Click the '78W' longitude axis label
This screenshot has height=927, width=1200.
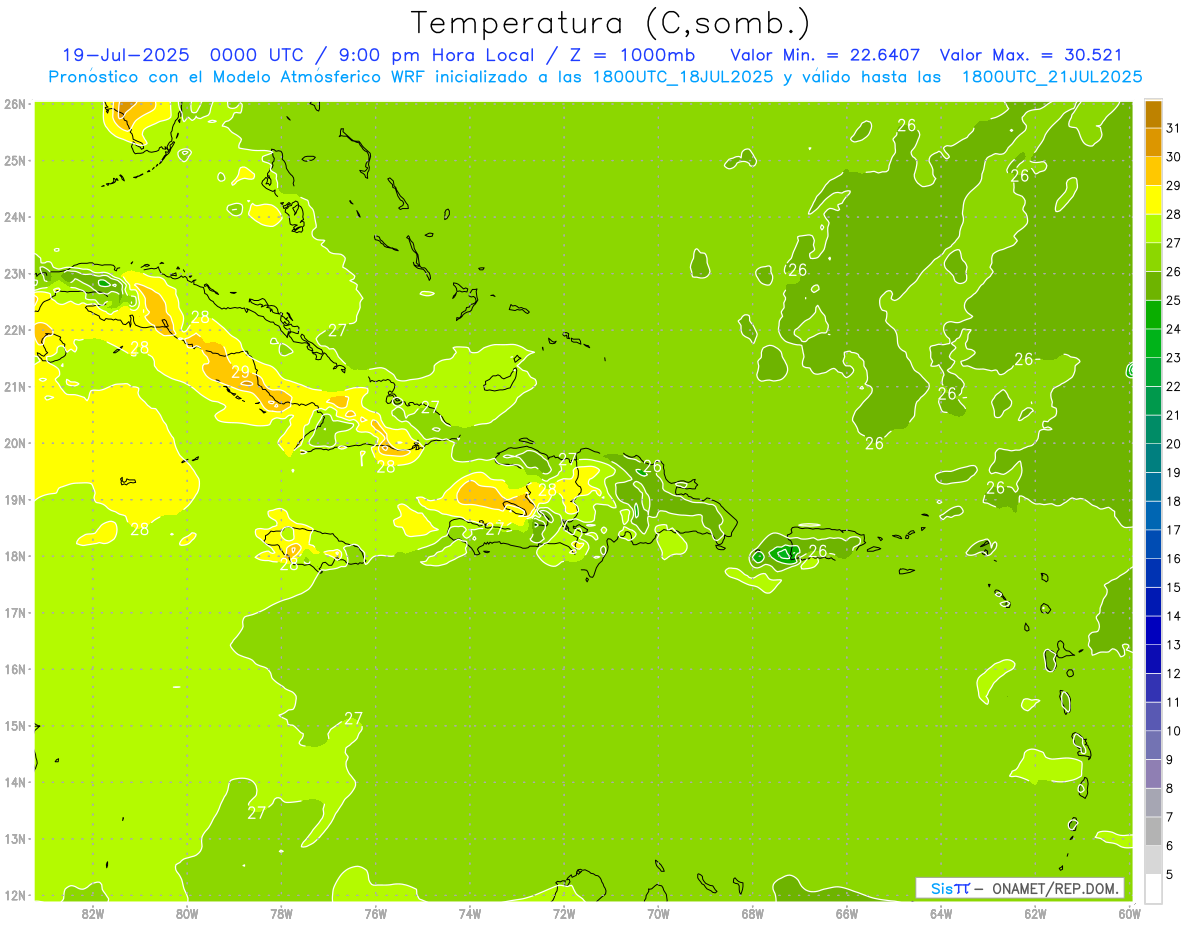tap(282, 913)
